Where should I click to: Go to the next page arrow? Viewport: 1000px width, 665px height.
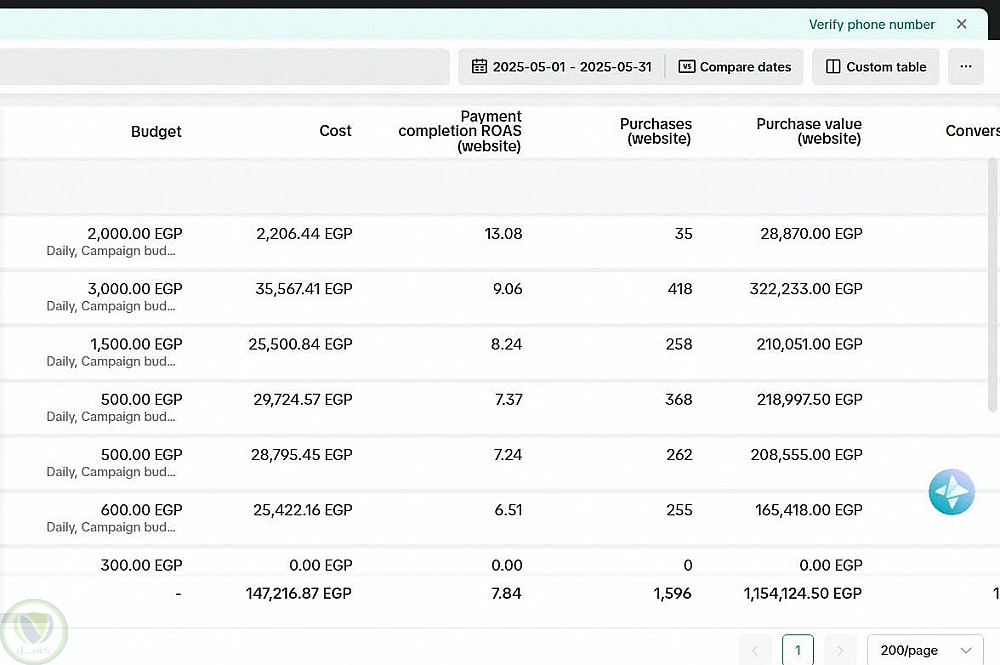[840, 650]
